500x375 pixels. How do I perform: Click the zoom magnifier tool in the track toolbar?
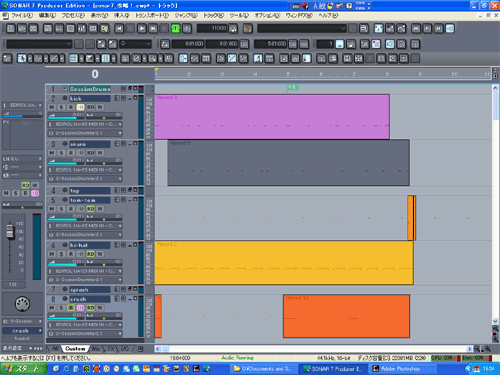pyautogui.click(x=152, y=59)
